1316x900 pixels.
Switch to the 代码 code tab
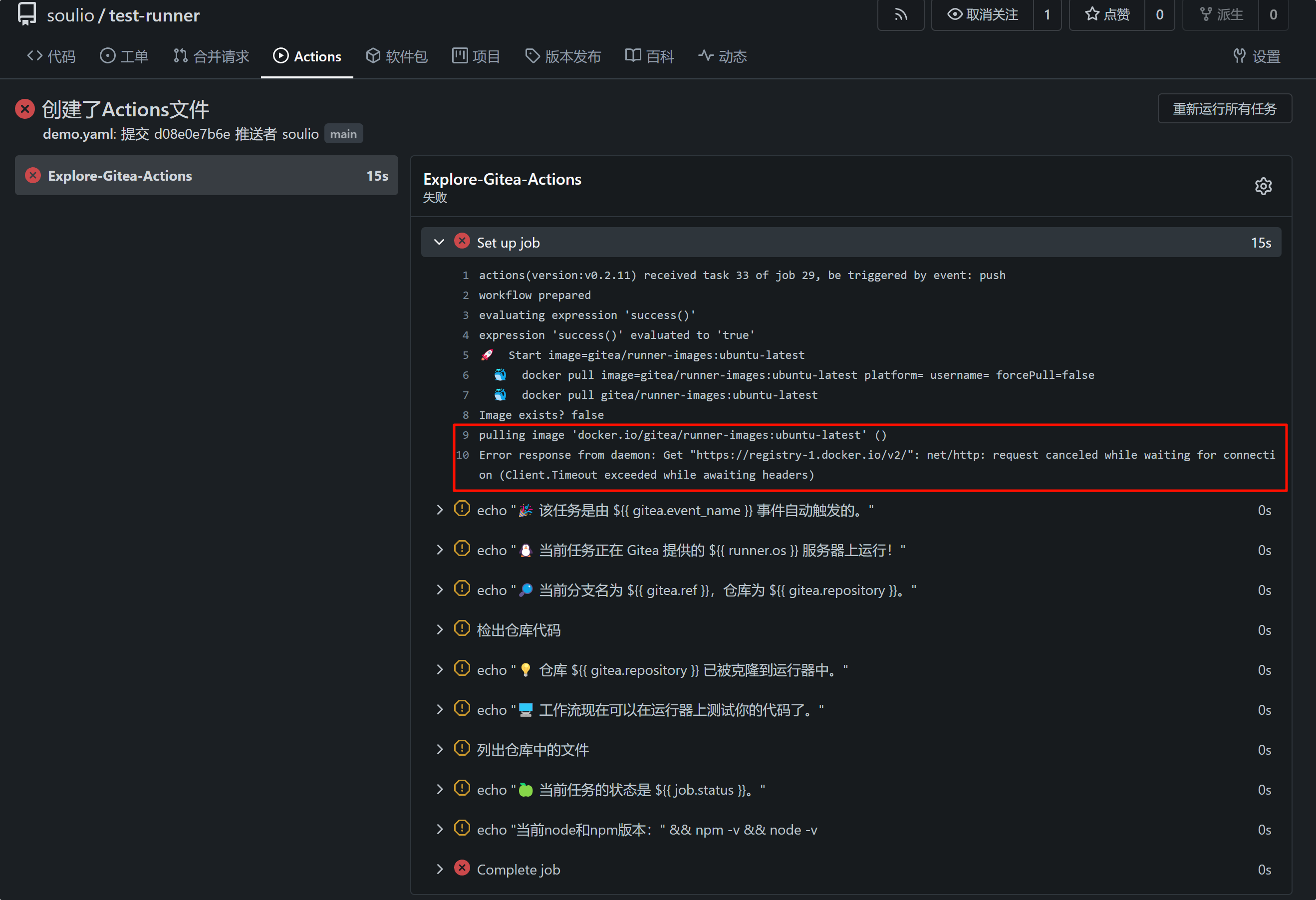pyautogui.click(x=51, y=56)
